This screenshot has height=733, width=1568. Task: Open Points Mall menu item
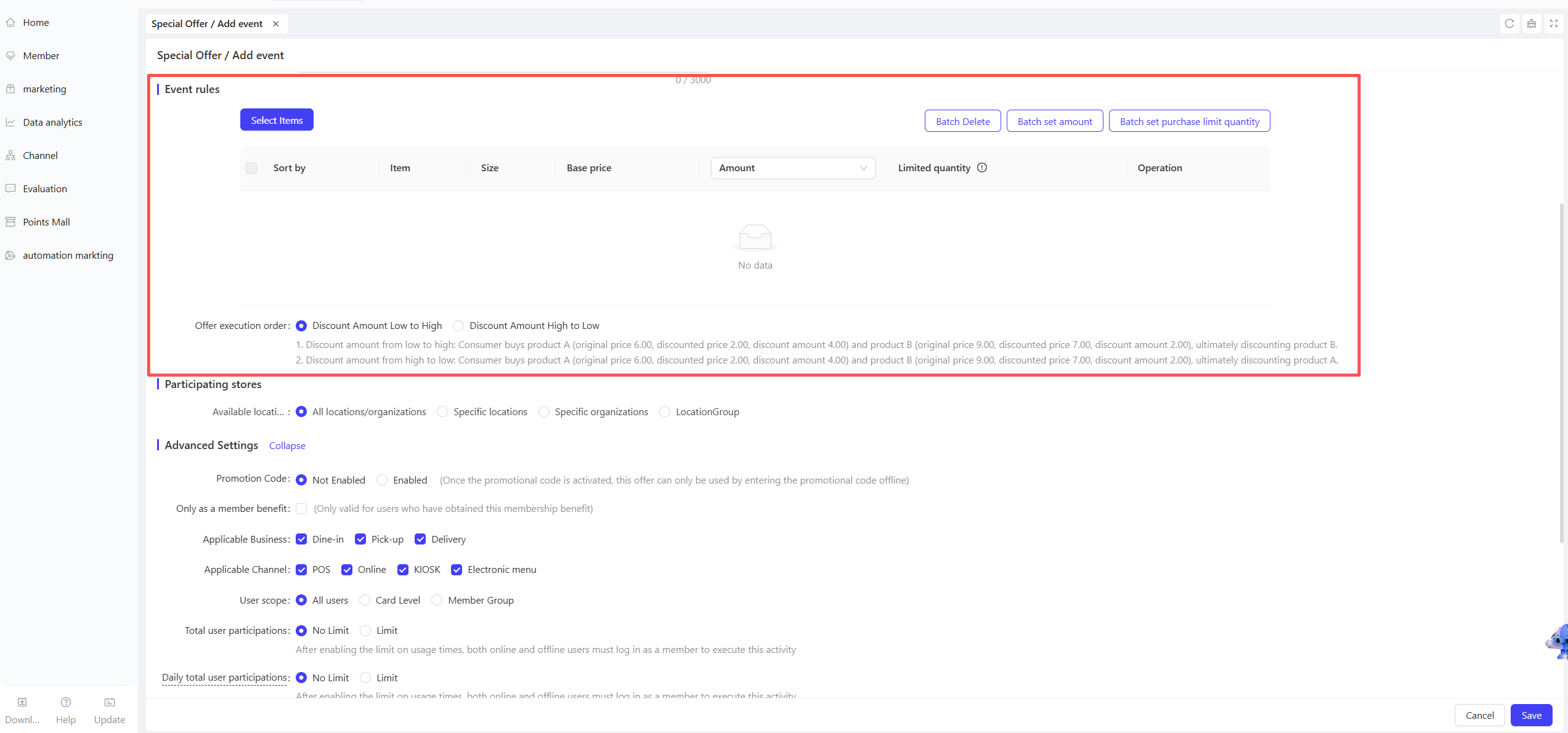point(46,222)
